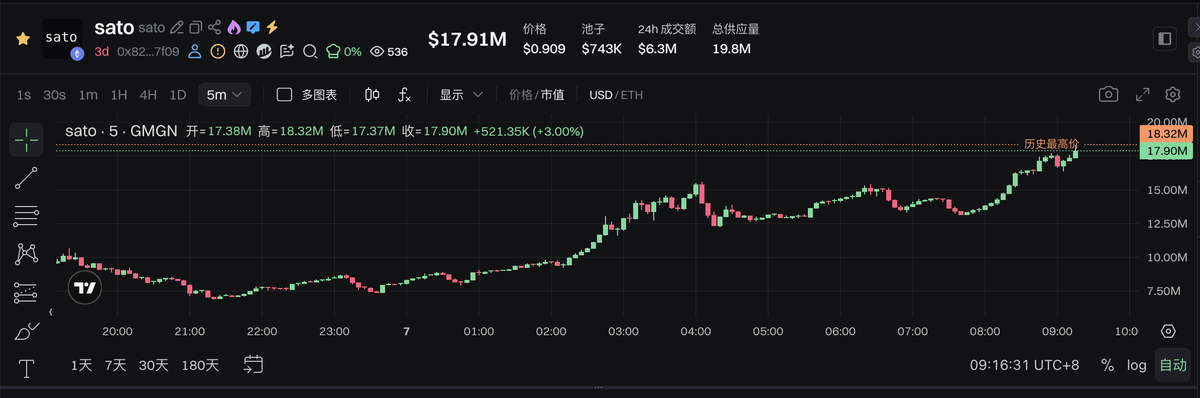Set range to 7天
Viewport: 1200px width, 398px height.
tap(116, 365)
